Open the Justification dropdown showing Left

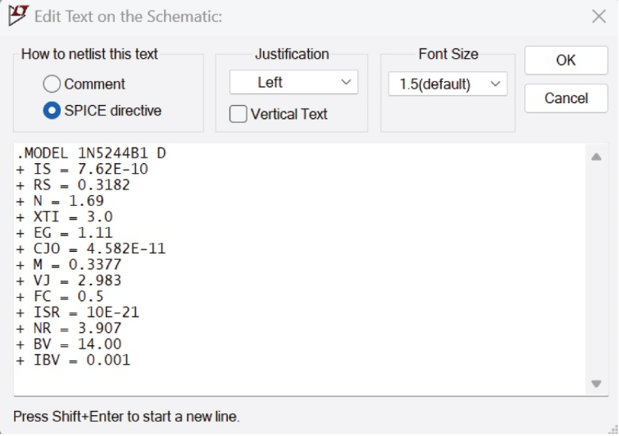[x=293, y=82]
